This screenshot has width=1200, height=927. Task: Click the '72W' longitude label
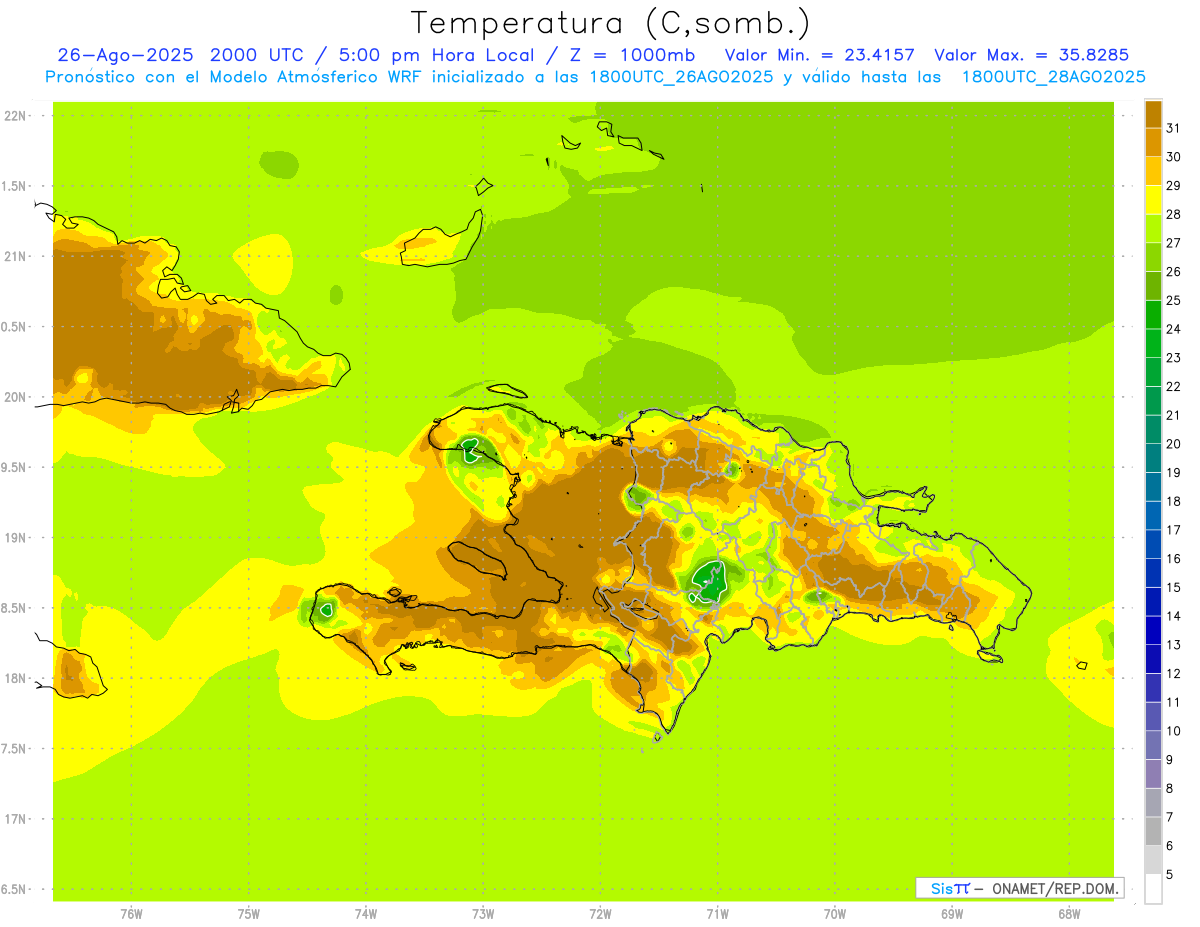(600, 913)
